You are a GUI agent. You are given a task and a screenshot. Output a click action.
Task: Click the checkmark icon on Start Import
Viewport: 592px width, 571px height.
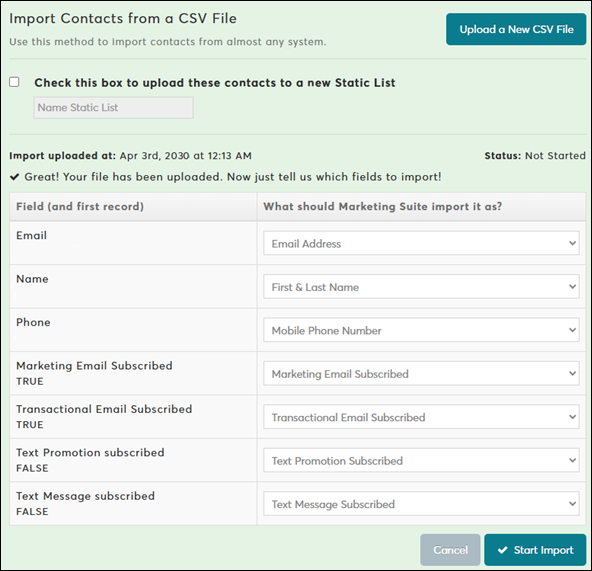(503, 550)
